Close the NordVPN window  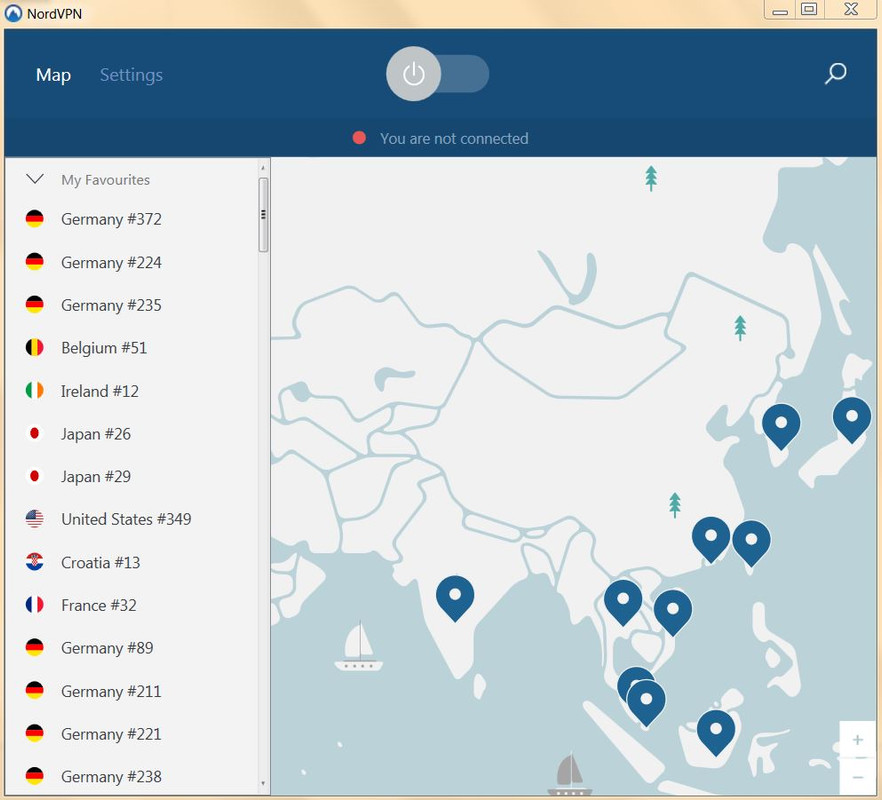coord(851,10)
